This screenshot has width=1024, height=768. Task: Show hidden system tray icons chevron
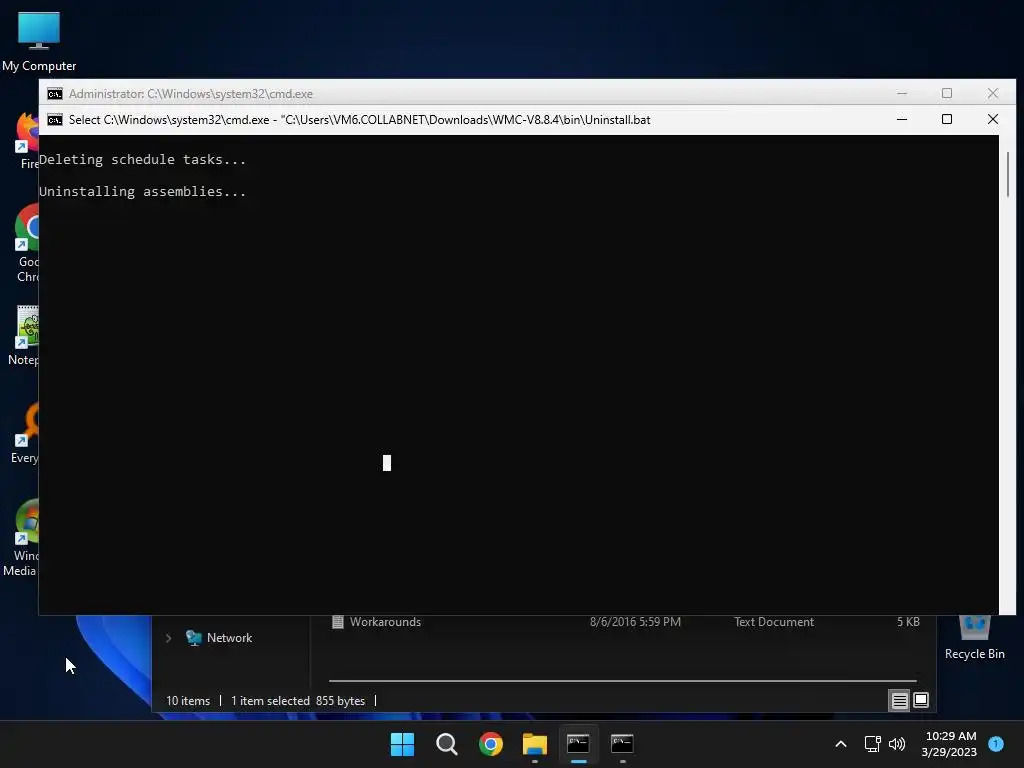point(841,744)
